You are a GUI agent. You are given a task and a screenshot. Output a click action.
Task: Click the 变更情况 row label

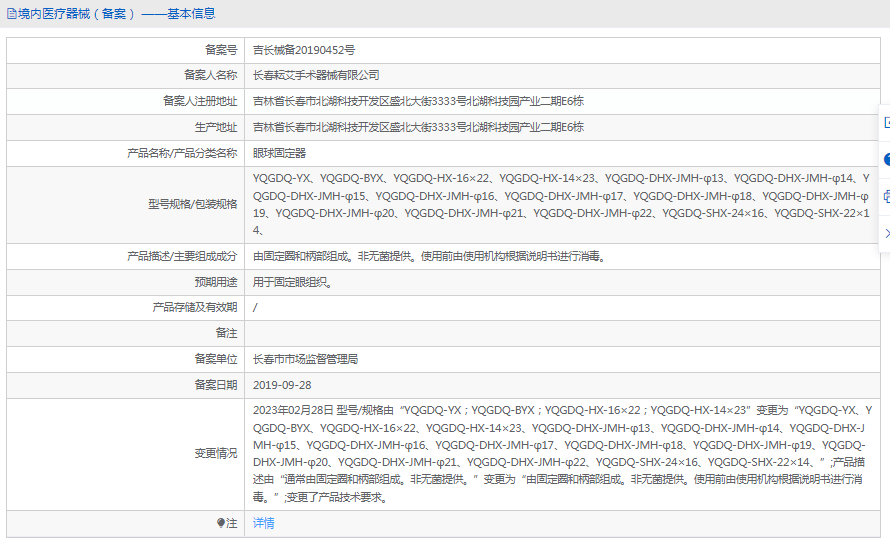tap(216, 454)
